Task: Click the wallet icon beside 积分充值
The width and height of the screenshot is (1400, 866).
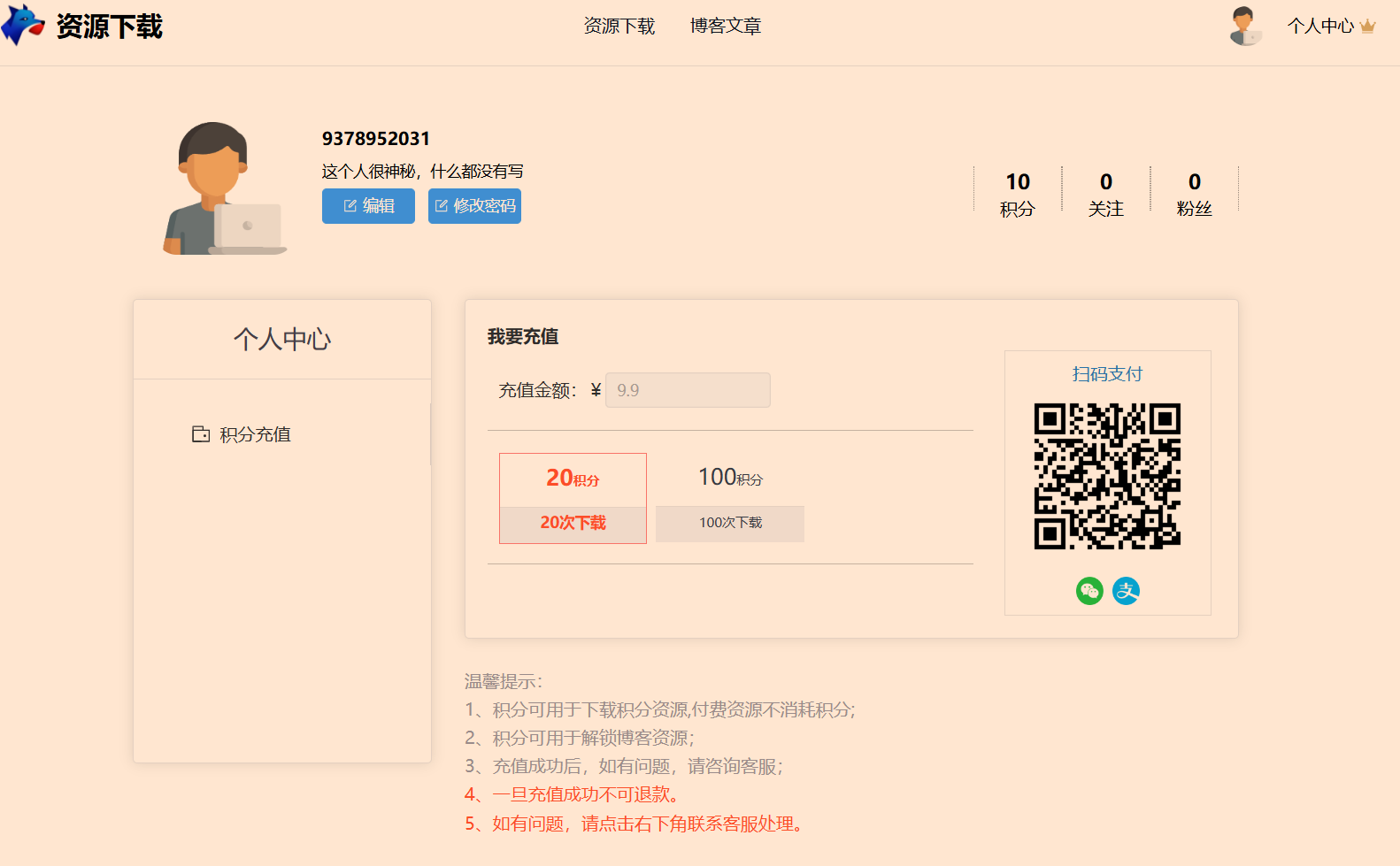Action: coord(201,434)
